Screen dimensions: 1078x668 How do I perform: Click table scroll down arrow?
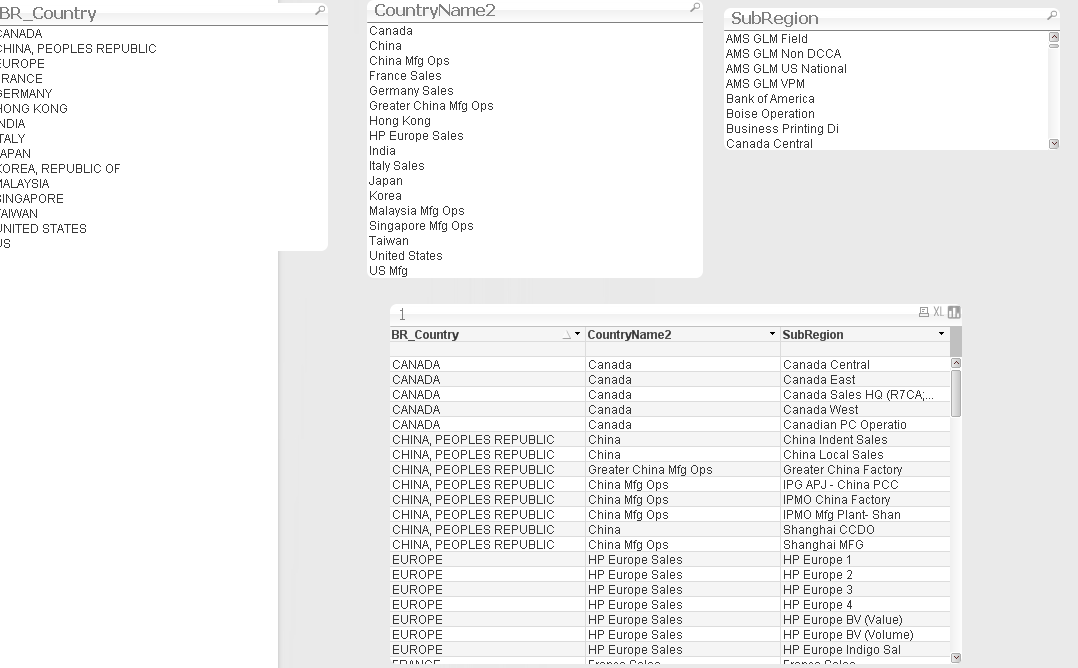956,658
